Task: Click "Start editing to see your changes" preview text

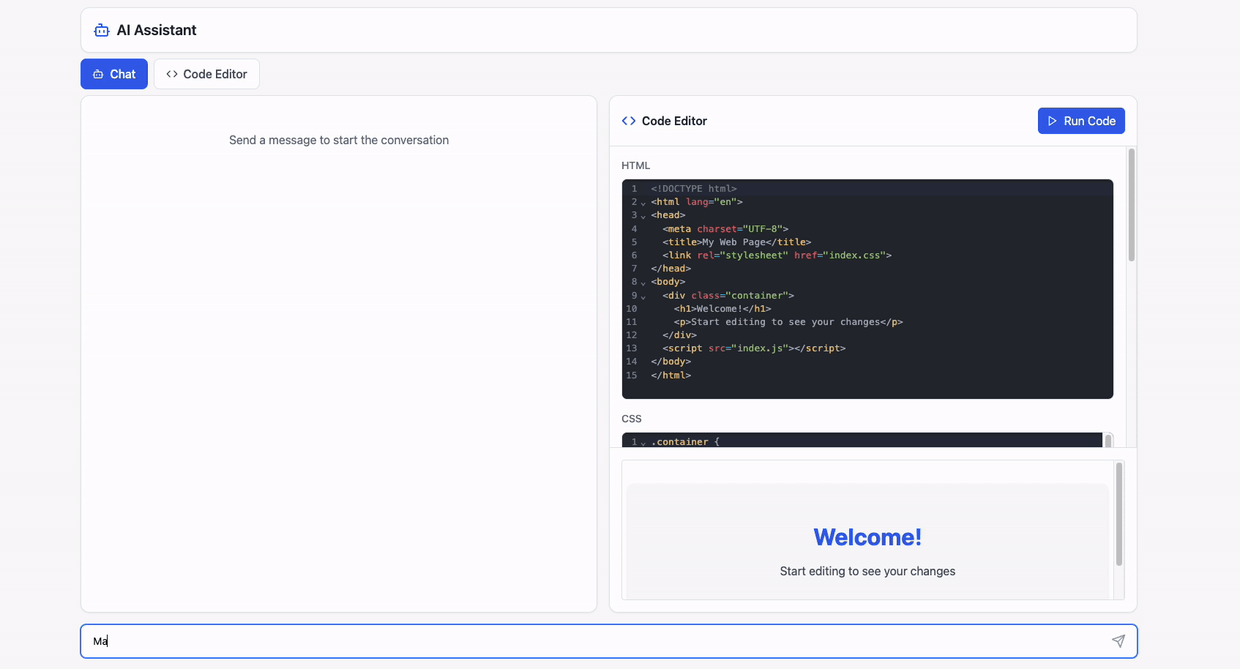Action: 867,571
